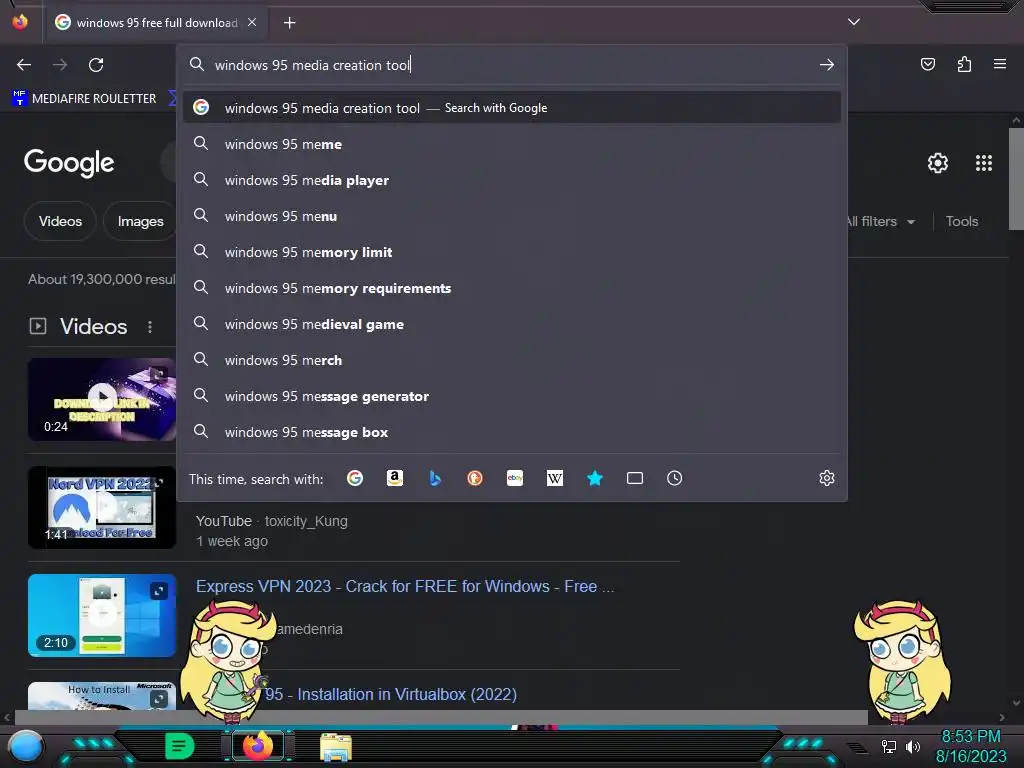Viewport: 1024px width, 768px height.
Task: Open a new tab with plus button
Action: pyautogui.click(x=289, y=23)
